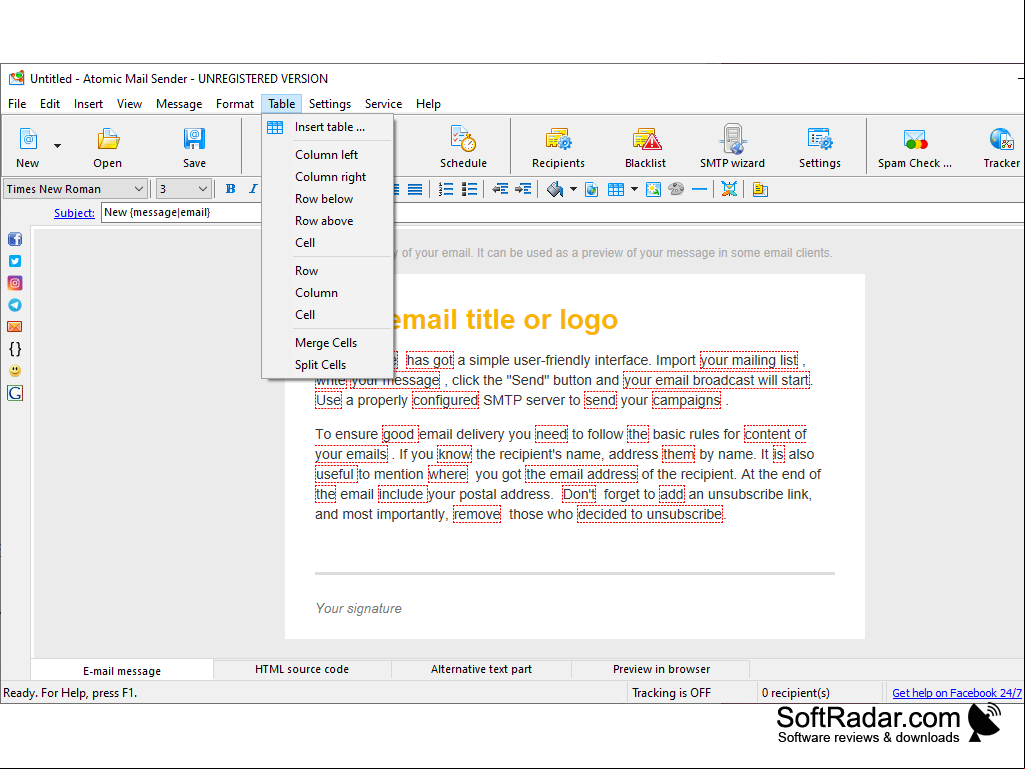Open the View menu
Viewport: 1025px width, 769px height.
tap(129, 104)
